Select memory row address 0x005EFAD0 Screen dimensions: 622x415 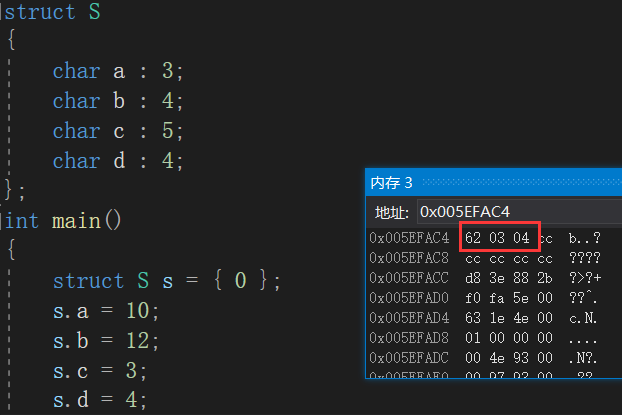409,298
